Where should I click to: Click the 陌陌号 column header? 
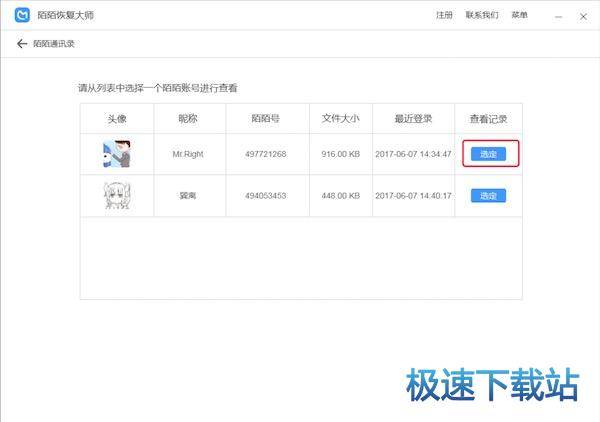(x=266, y=119)
